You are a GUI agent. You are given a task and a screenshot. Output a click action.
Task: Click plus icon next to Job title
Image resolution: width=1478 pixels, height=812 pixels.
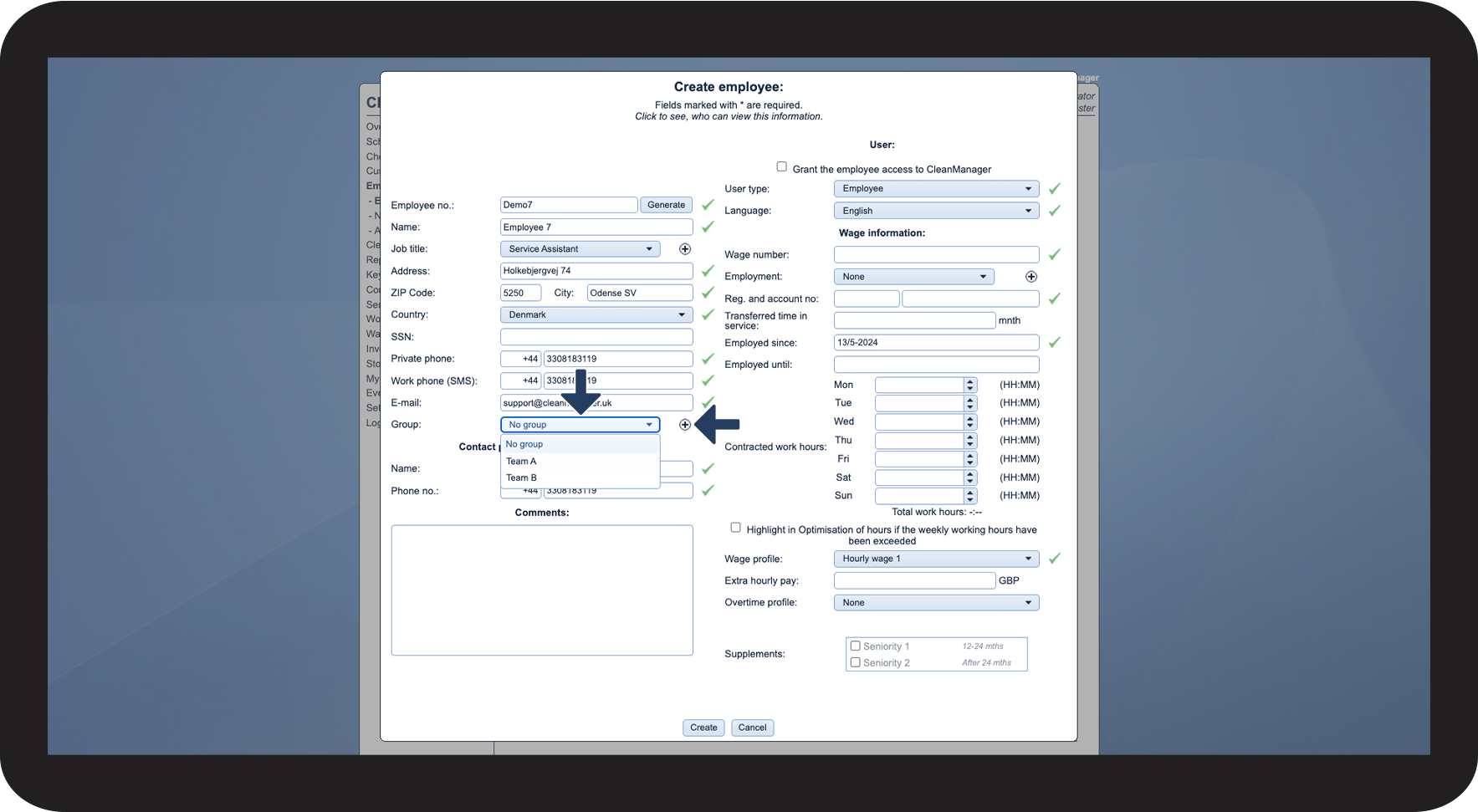click(685, 249)
